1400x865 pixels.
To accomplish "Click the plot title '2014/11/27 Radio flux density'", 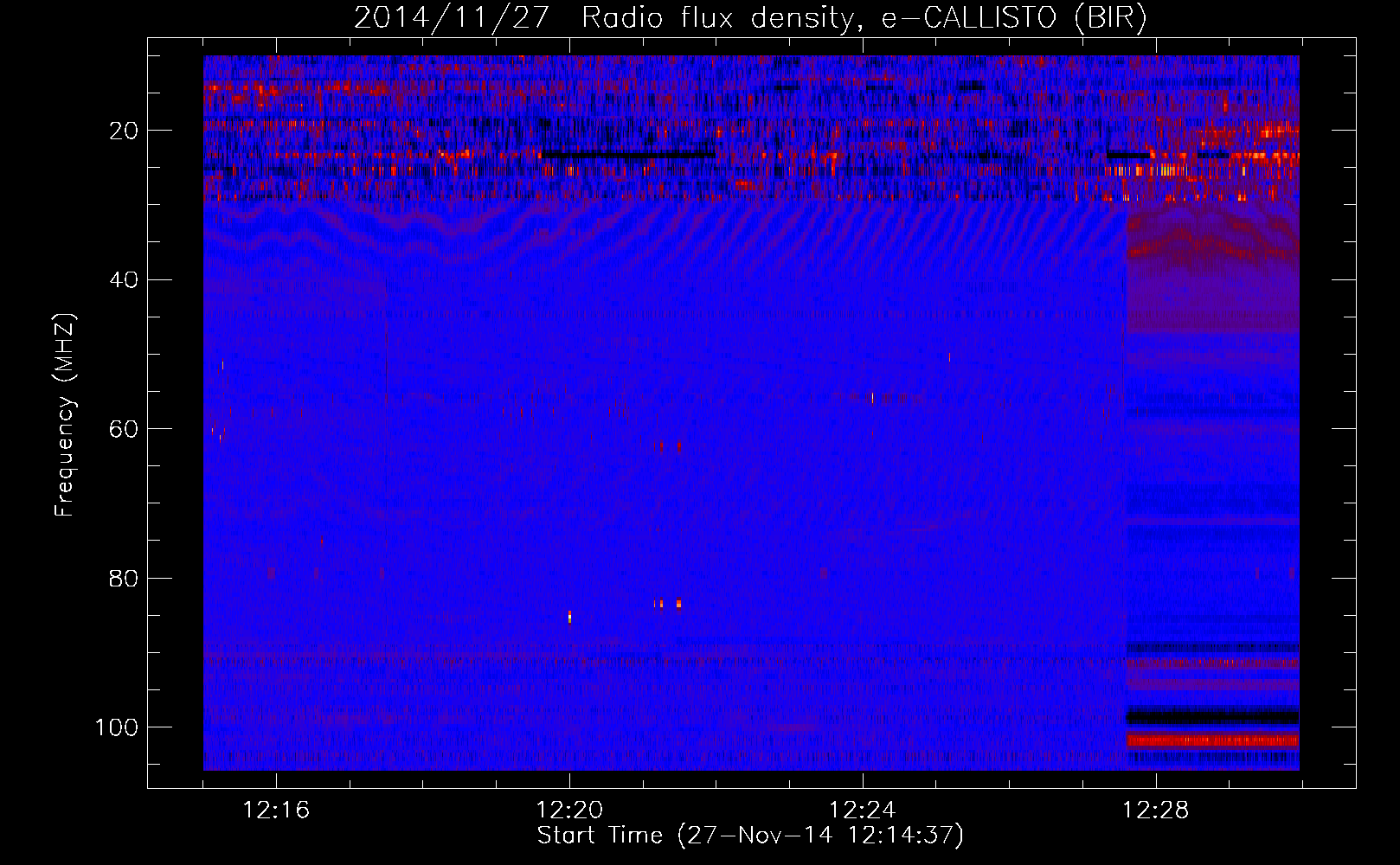I will click(x=750, y=17).
